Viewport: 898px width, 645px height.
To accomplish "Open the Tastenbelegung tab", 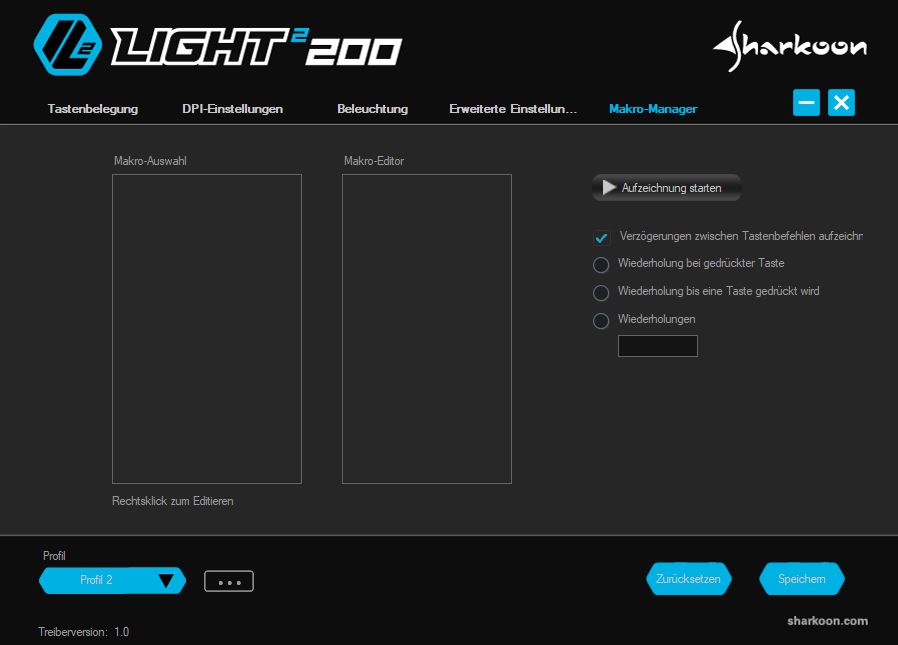I will (x=93, y=109).
